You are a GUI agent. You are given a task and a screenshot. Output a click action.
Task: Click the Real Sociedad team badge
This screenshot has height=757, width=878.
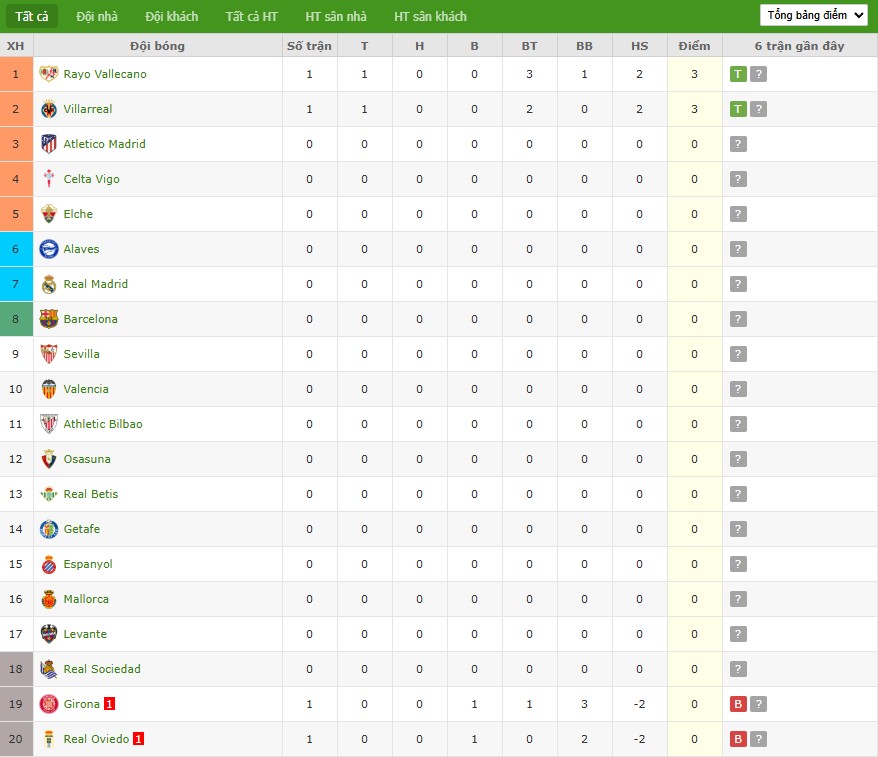[x=48, y=669]
